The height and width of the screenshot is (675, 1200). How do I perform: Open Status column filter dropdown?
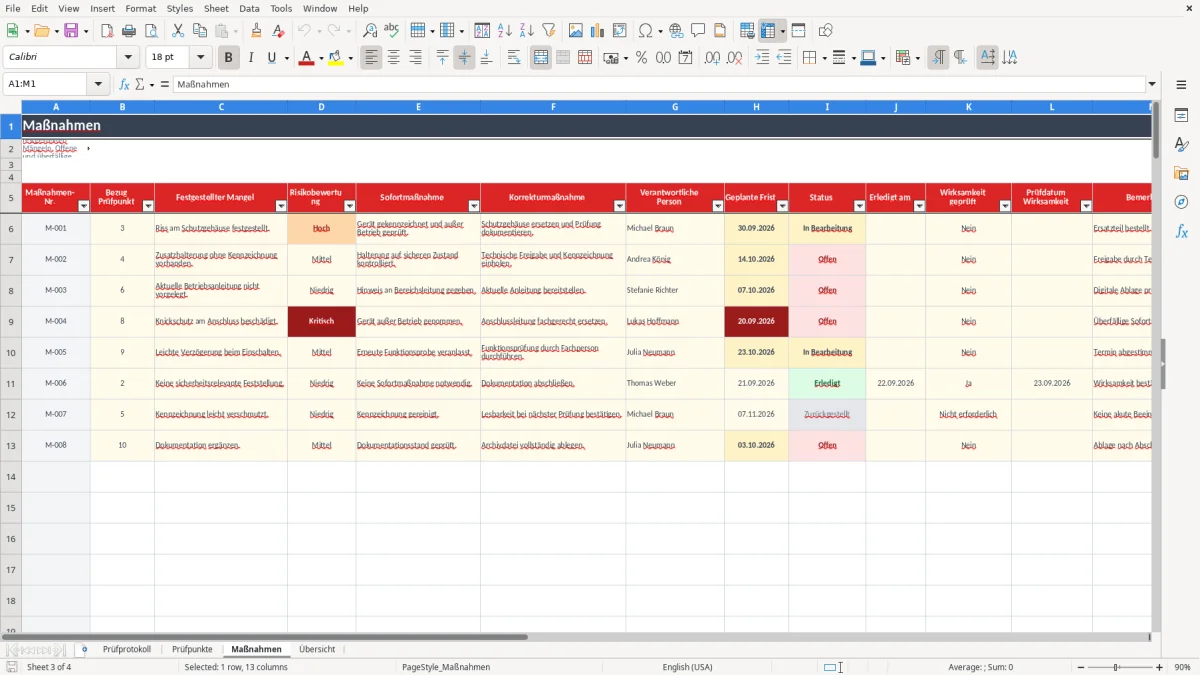coord(858,206)
